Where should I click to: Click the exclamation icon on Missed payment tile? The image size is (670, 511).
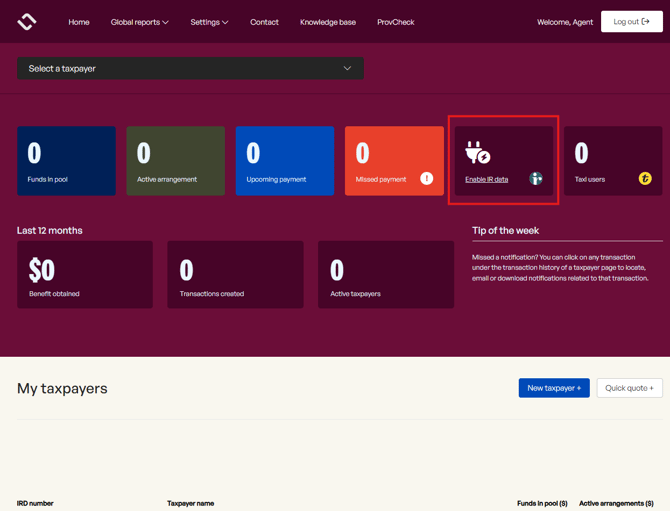[x=426, y=178]
